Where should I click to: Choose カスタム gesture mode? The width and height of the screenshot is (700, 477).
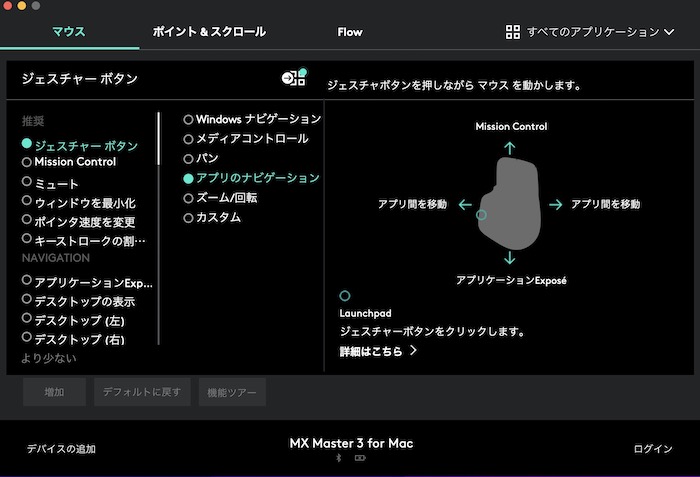tap(188, 218)
